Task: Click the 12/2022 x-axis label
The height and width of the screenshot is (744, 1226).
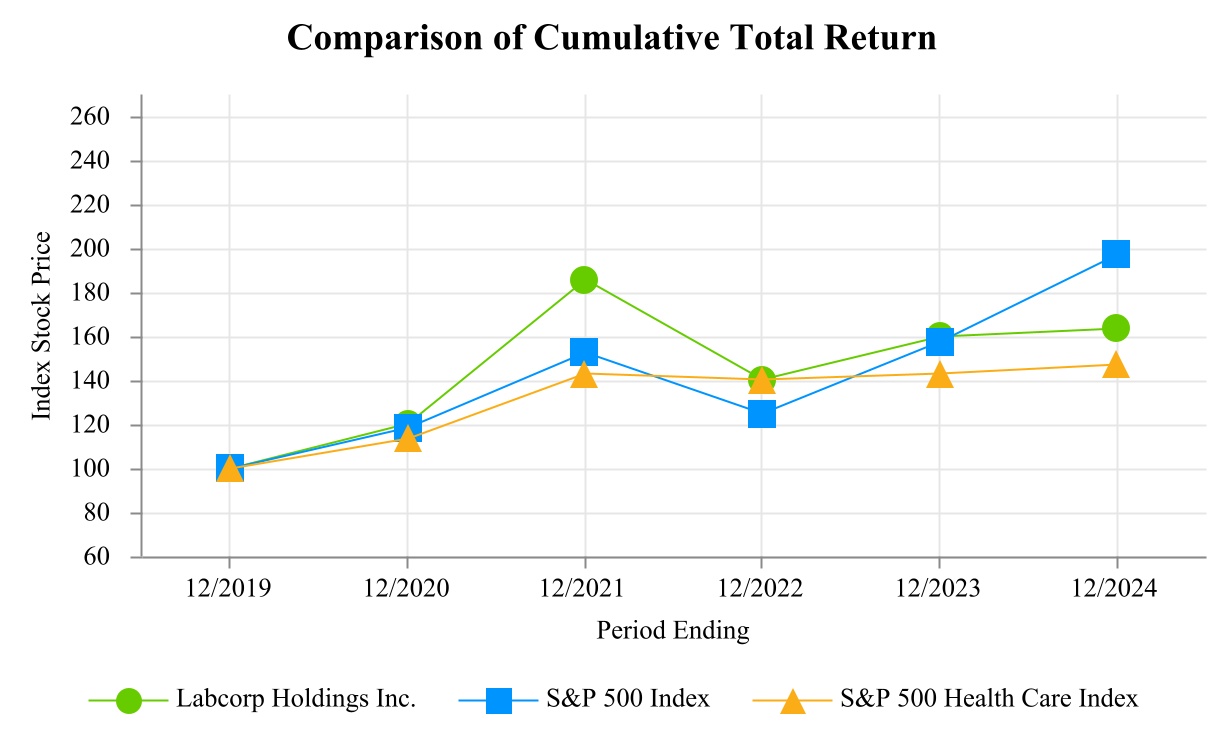Action: 762,589
